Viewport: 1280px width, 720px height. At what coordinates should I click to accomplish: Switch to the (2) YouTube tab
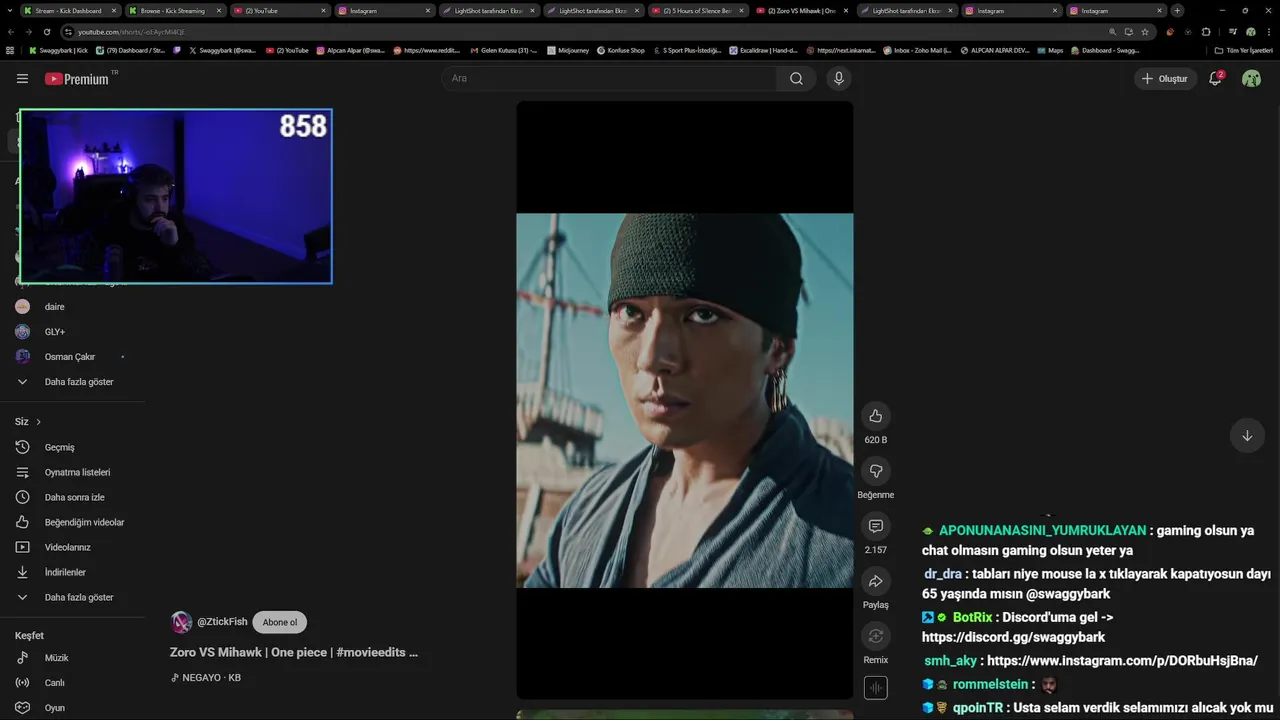point(278,10)
